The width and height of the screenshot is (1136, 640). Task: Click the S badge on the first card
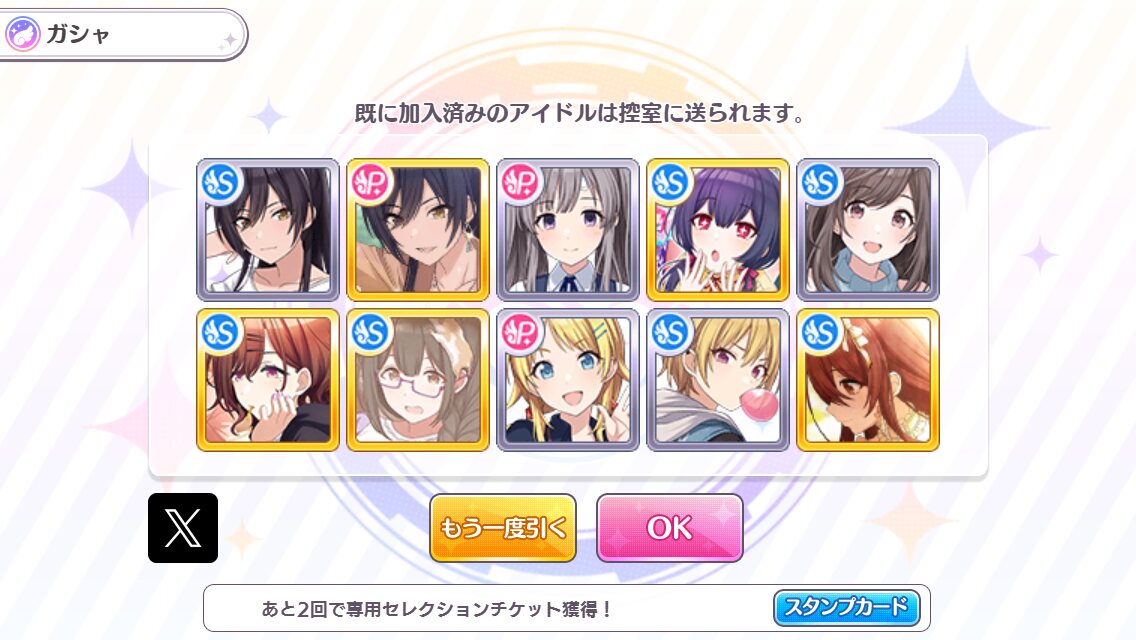click(x=220, y=183)
